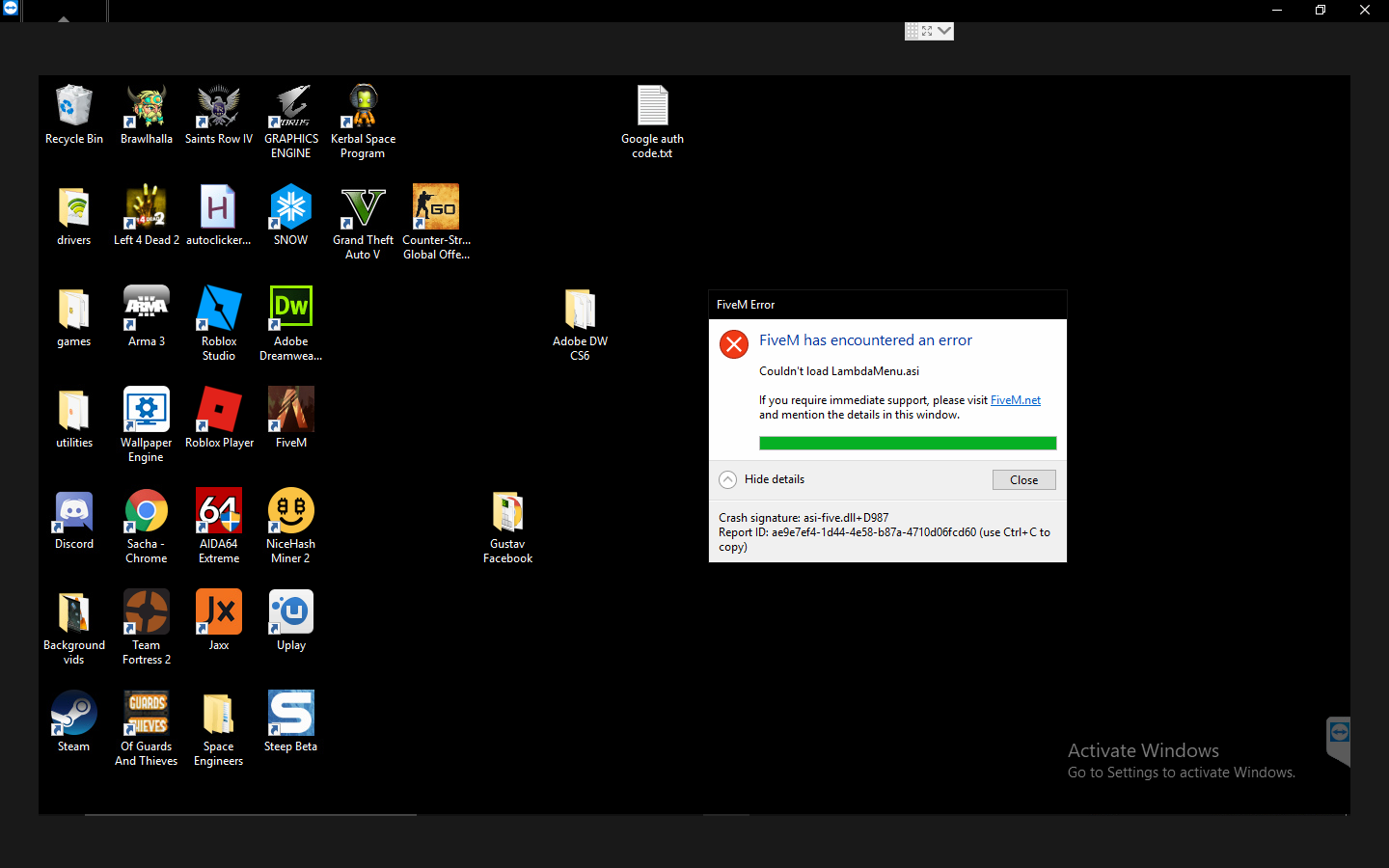Select the Team Fortress 2 shortcut

[x=147, y=628]
